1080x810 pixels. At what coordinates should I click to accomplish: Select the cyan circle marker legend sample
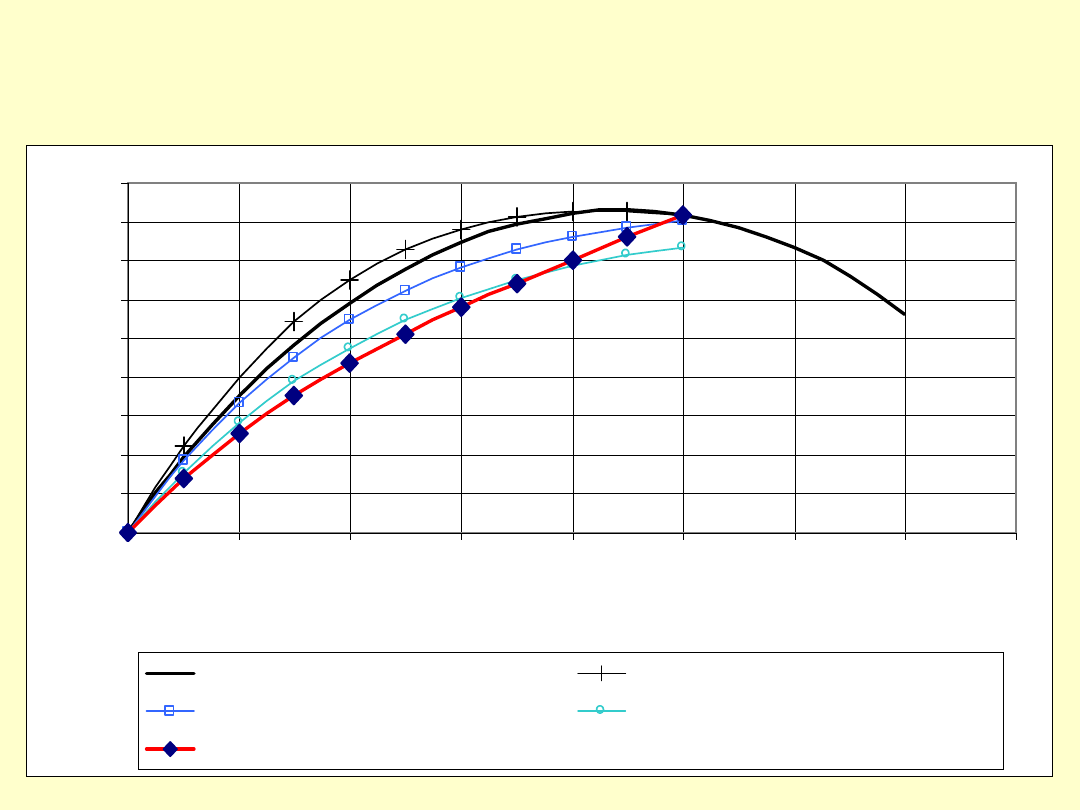(x=600, y=710)
